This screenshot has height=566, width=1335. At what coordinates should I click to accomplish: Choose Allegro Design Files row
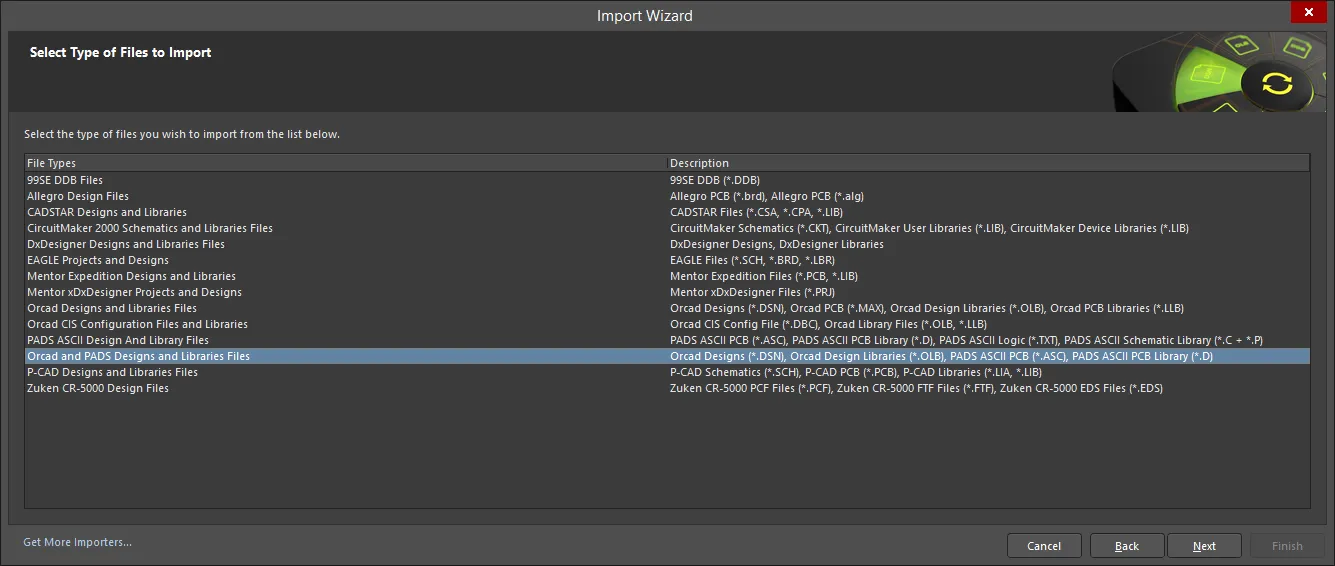667,196
